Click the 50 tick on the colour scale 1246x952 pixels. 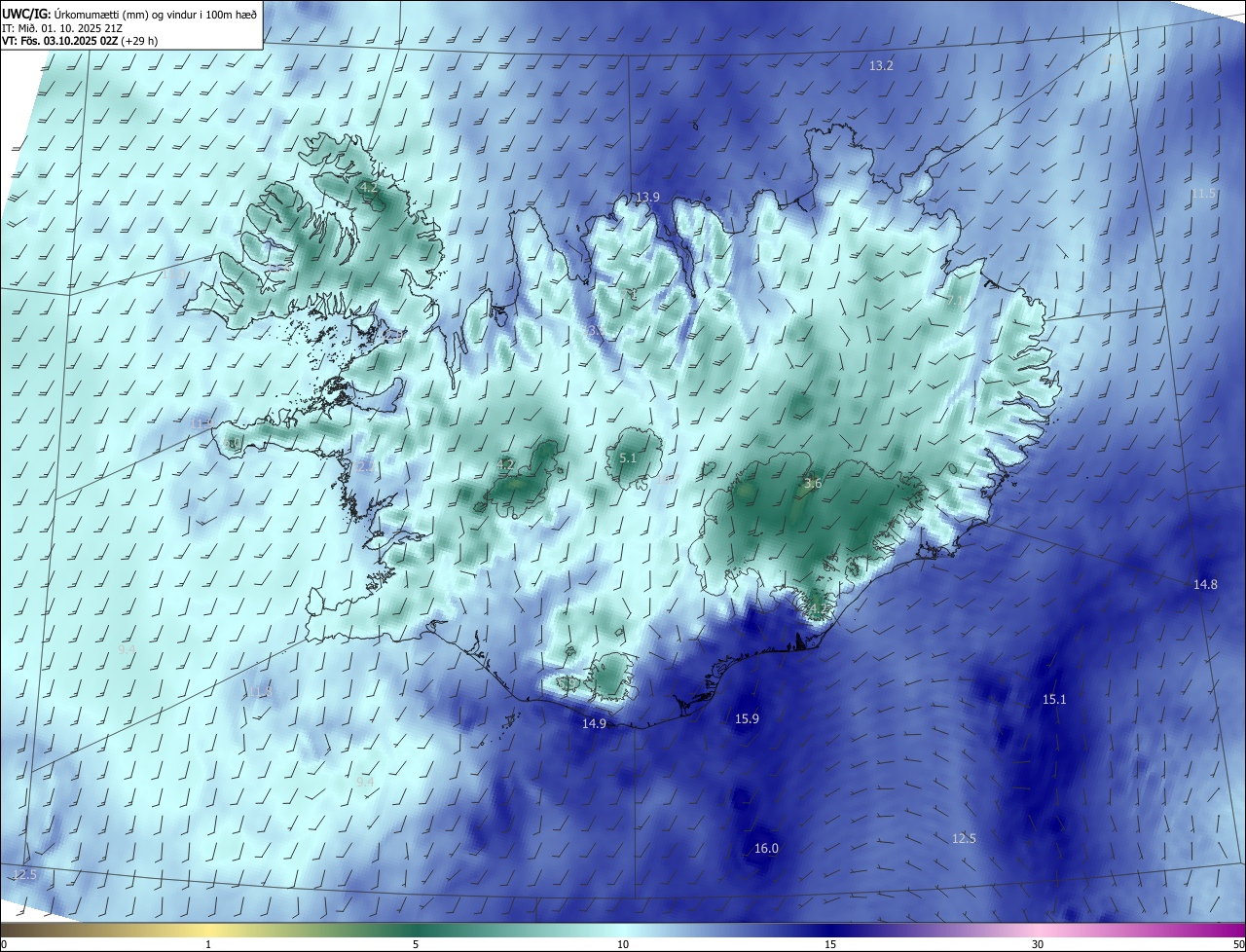tap(1238, 944)
